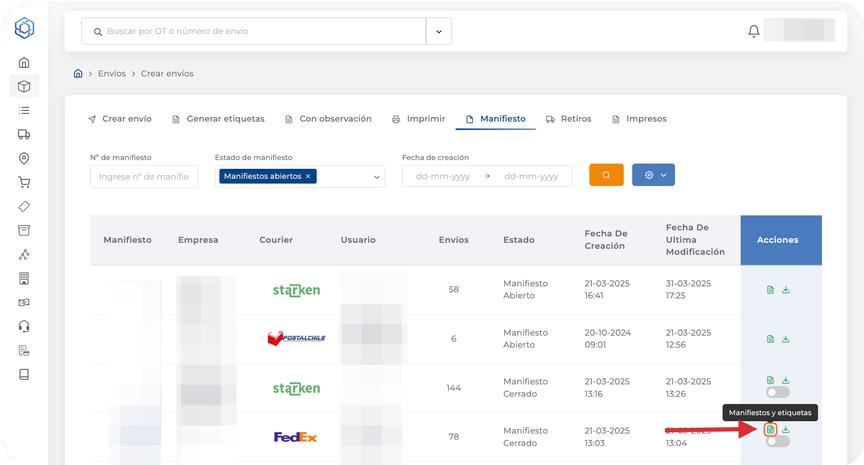Switch to the Retiros tab

pos(568,118)
